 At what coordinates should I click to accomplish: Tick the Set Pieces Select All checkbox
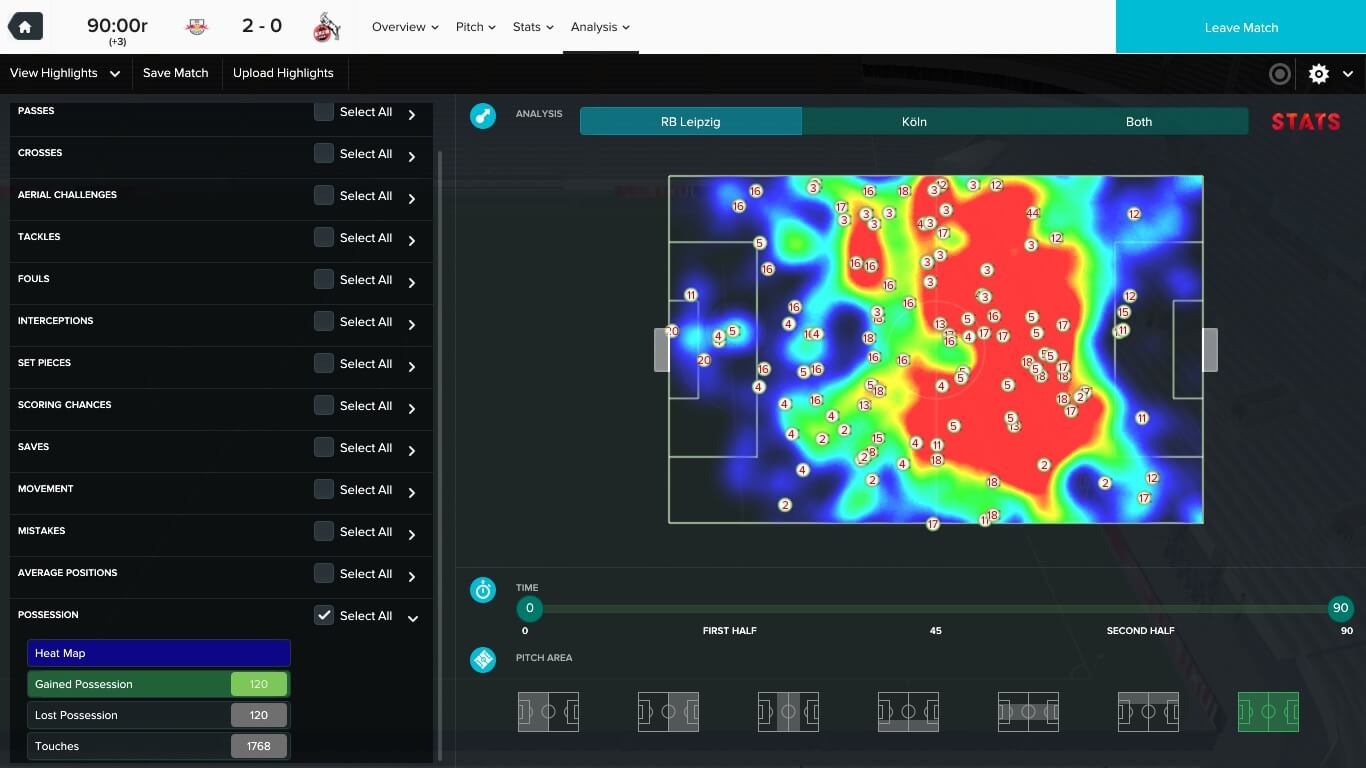click(x=323, y=364)
